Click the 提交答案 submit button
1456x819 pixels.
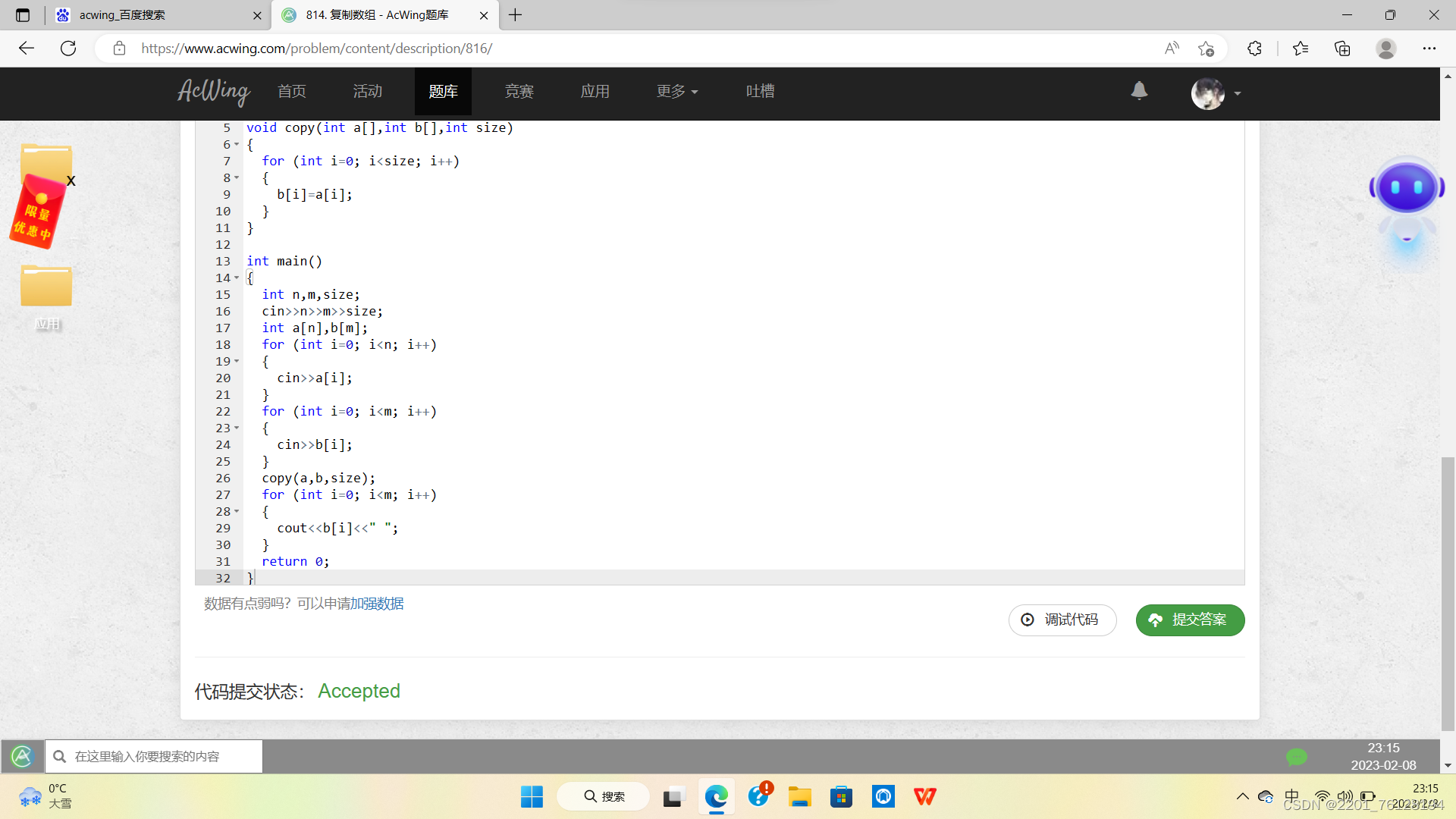coord(1189,620)
